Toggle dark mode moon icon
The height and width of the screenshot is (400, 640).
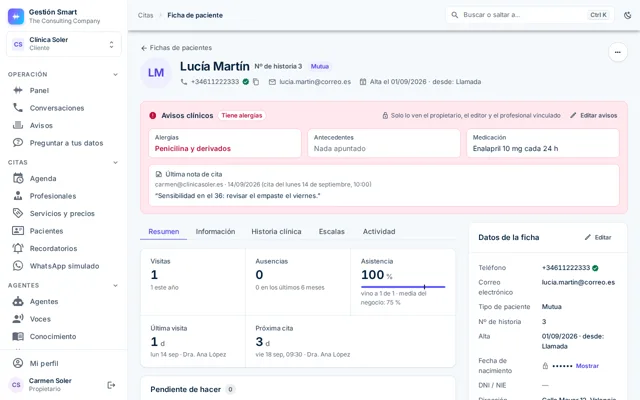tap(628, 15)
